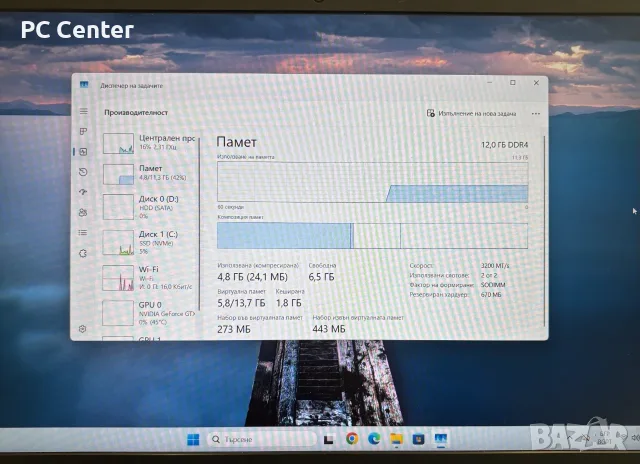Click the memory usage graph
This screenshot has width=640, height=464.
pyautogui.click(x=372, y=182)
